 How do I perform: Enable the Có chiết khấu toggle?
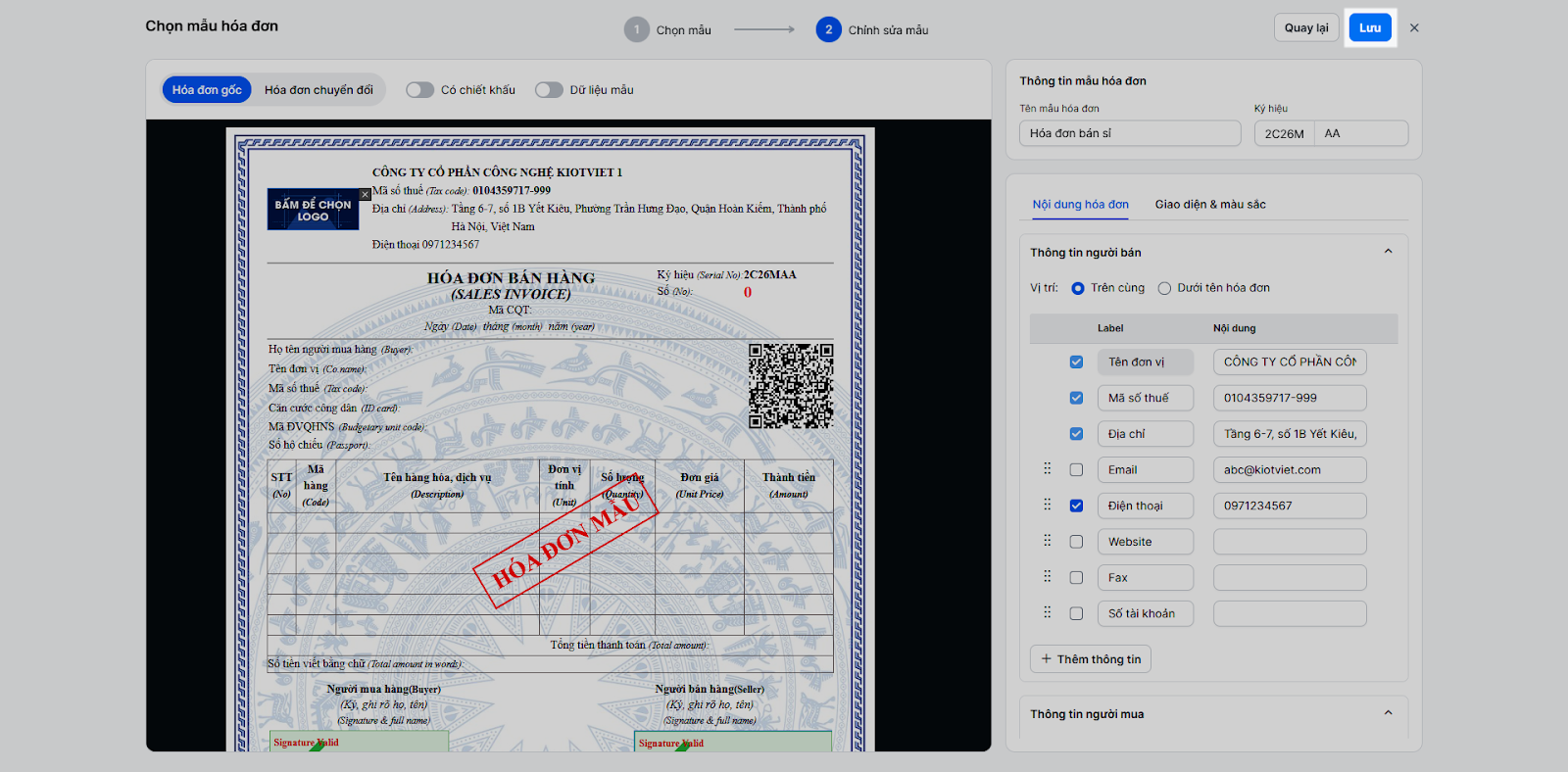[420, 90]
